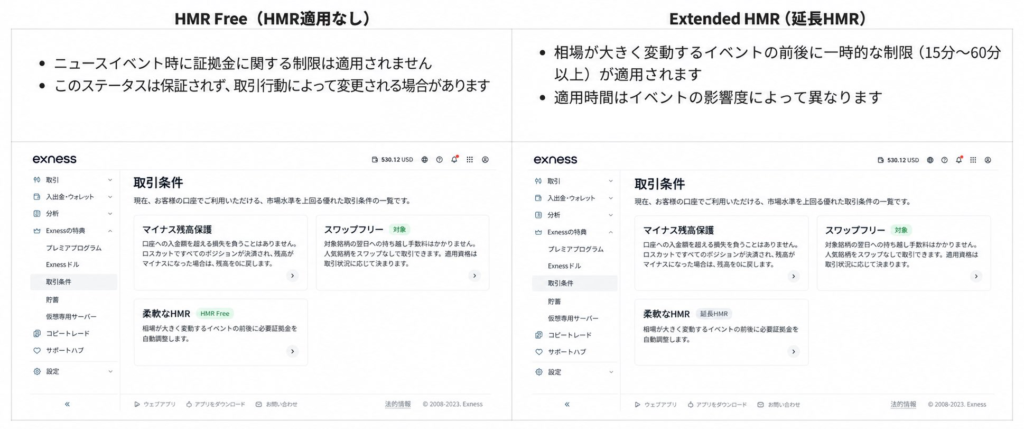Screen dimensions: 1024x429
Task: Click the globe language icon in HMR Free panel
Action: click(424, 159)
